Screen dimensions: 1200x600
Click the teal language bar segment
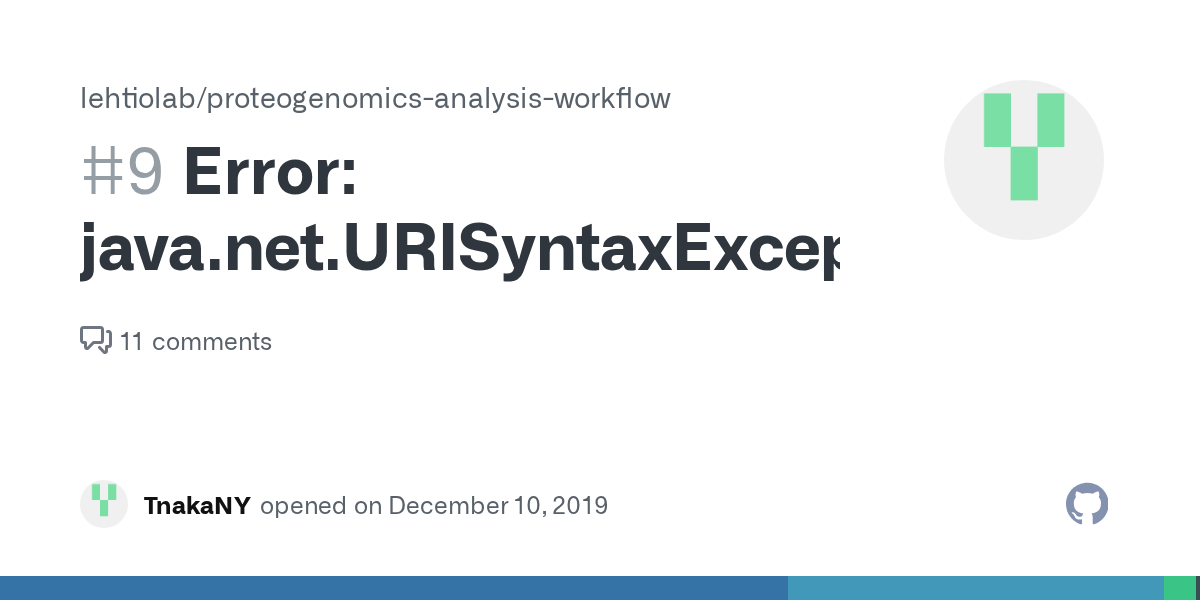point(975,588)
